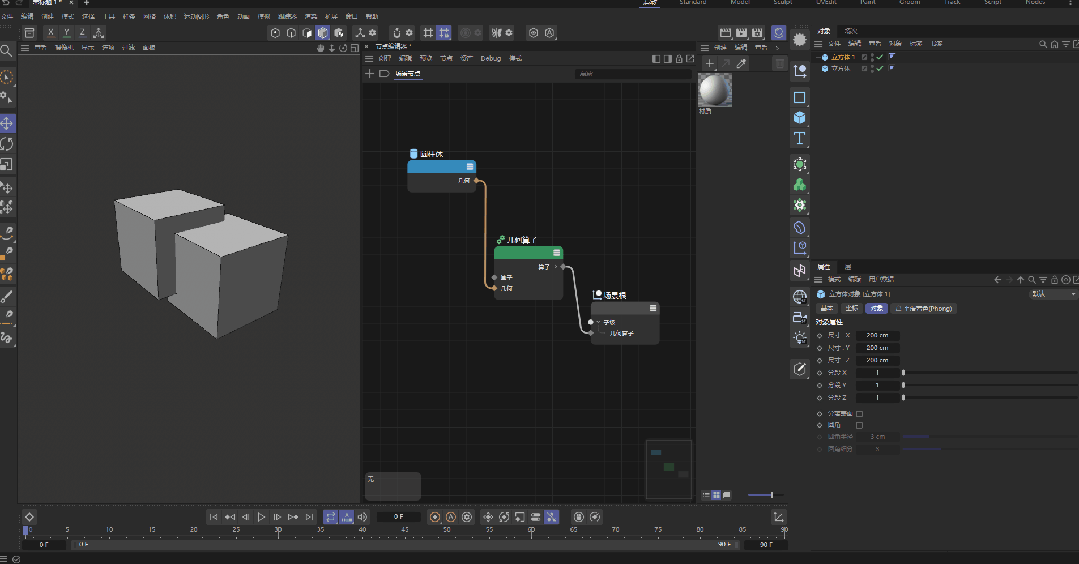Select the Text spline tool icon

[x=800, y=139]
